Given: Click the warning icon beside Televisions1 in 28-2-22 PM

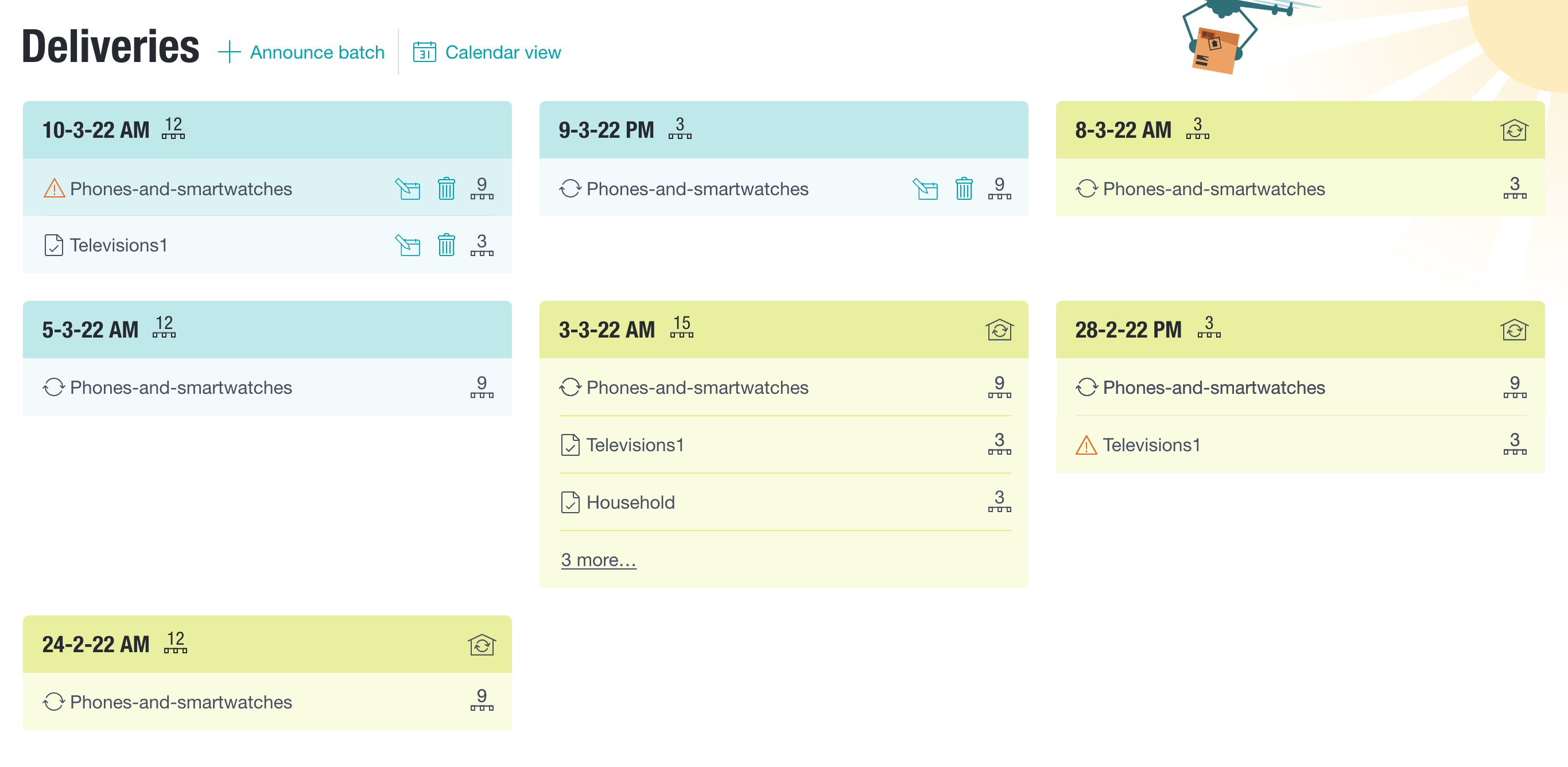Looking at the screenshot, I should click(1086, 445).
